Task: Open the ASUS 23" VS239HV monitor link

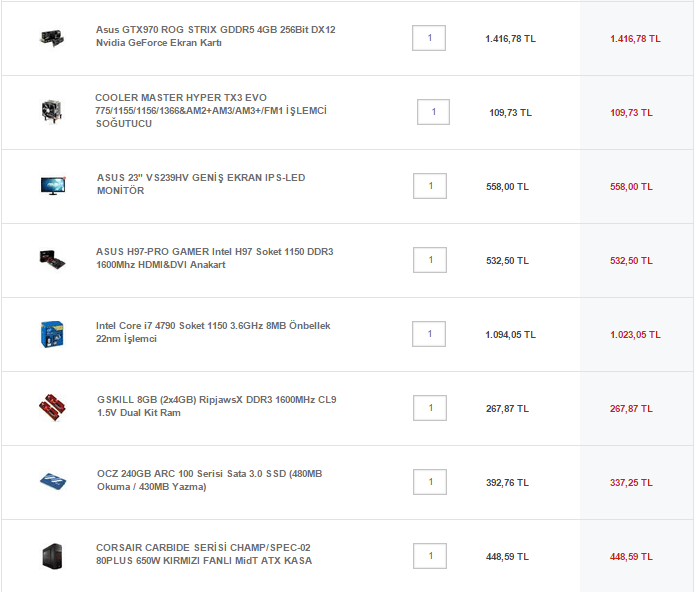Action: (x=201, y=184)
